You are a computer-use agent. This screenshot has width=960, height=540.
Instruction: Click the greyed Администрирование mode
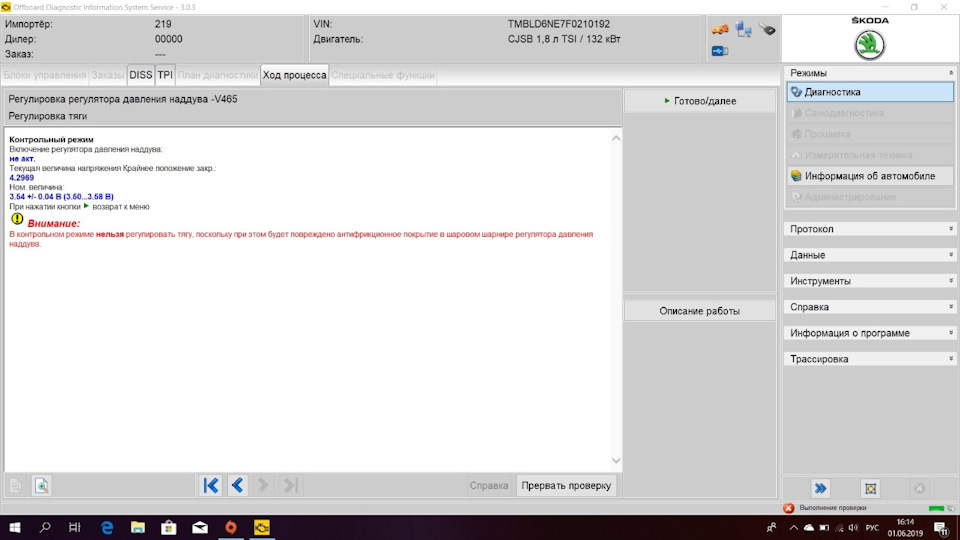click(x=870, y=197)
